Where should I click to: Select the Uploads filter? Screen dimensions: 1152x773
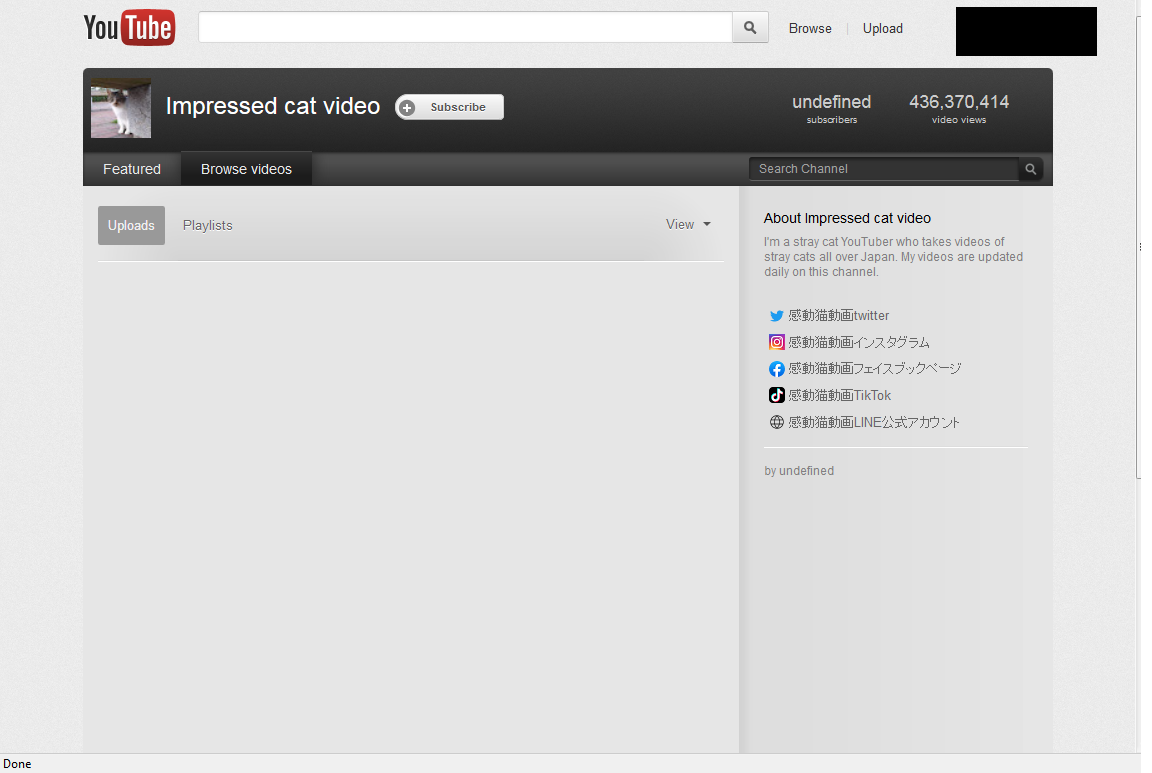[x=132, y=226]
